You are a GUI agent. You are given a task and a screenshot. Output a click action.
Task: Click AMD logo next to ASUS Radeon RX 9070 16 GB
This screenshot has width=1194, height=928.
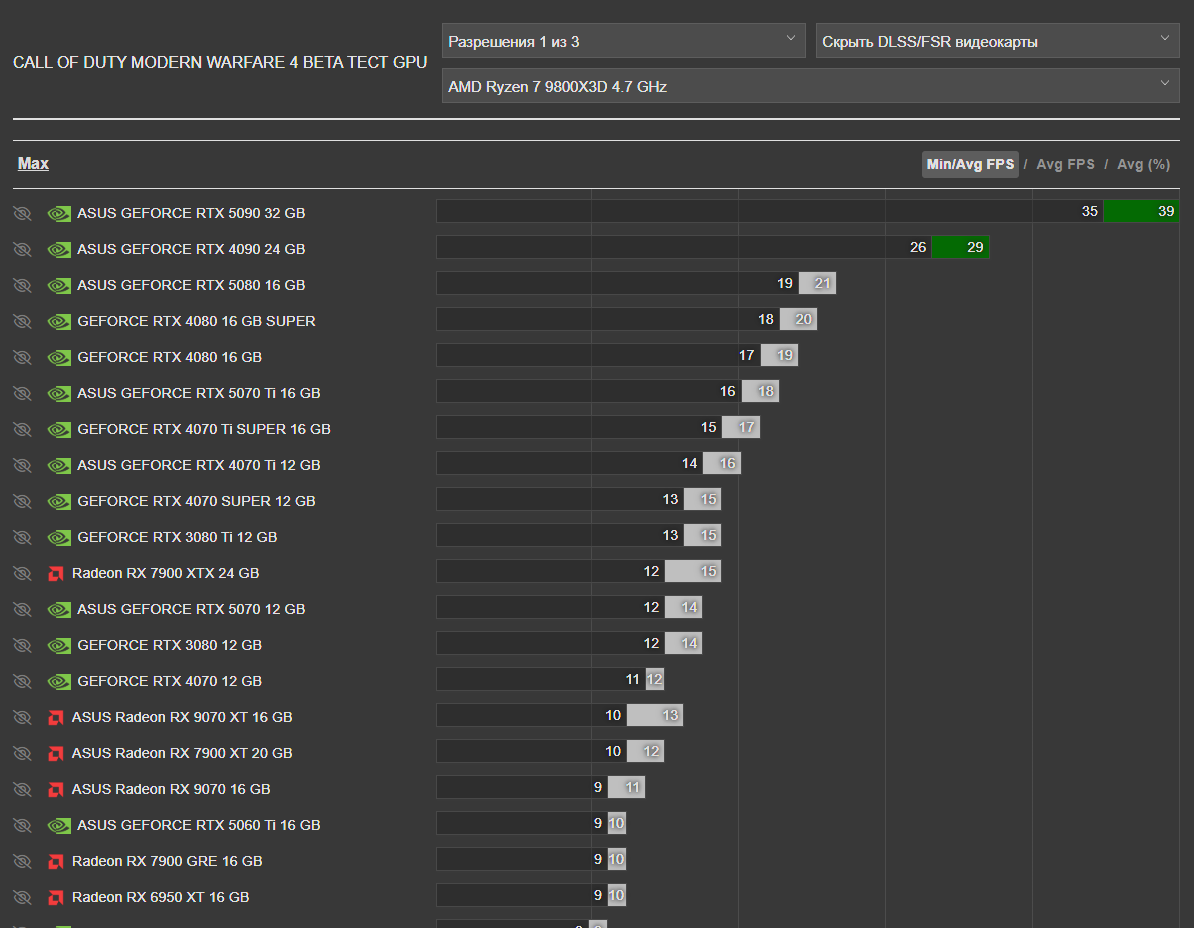point(56,790)
